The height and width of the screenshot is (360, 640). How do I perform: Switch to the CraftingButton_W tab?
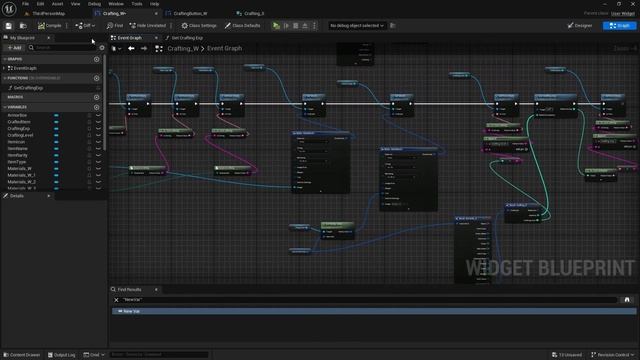(190, 13)
